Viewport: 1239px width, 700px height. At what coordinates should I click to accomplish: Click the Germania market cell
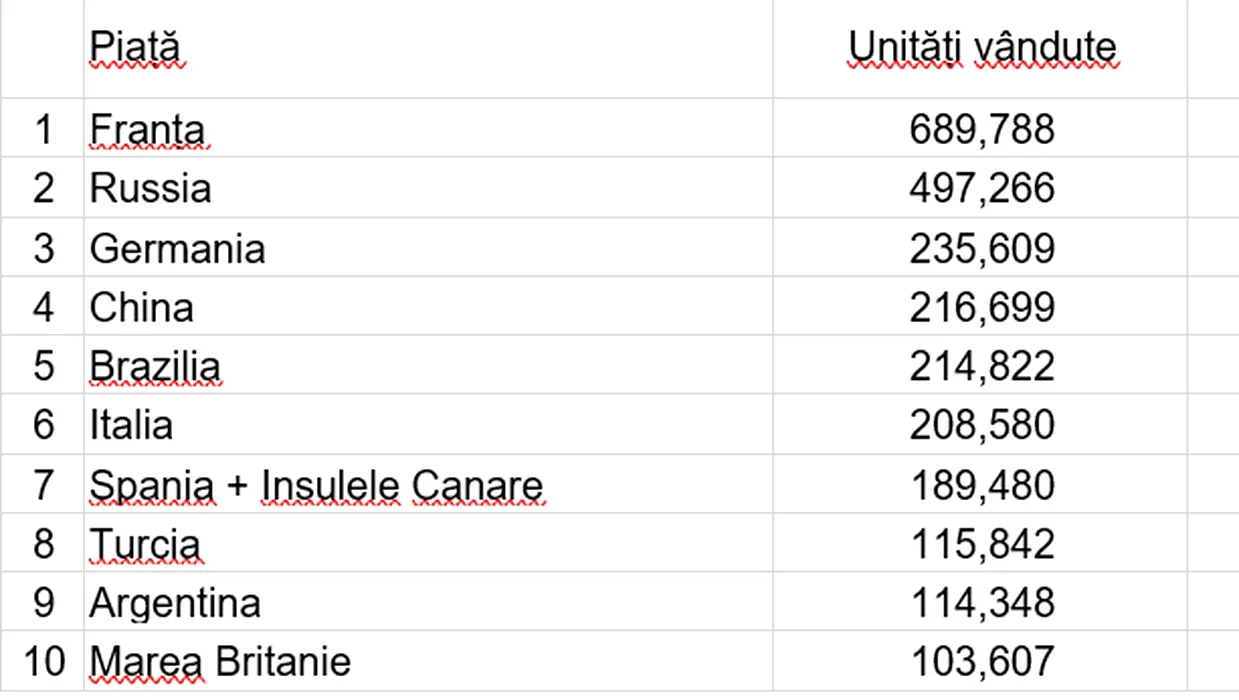point(428,247)
